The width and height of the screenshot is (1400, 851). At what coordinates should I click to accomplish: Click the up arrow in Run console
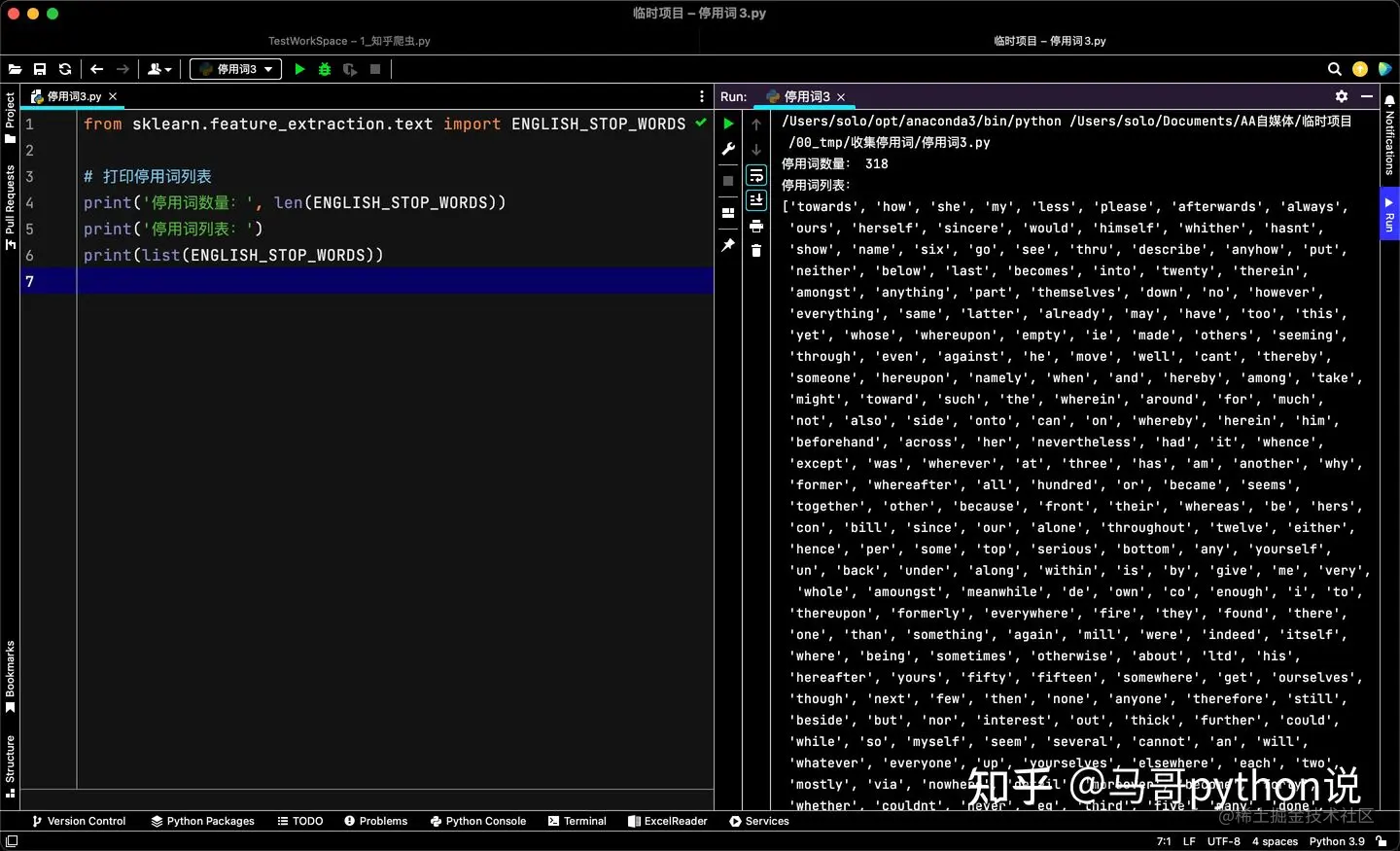[x=756, y=124]
